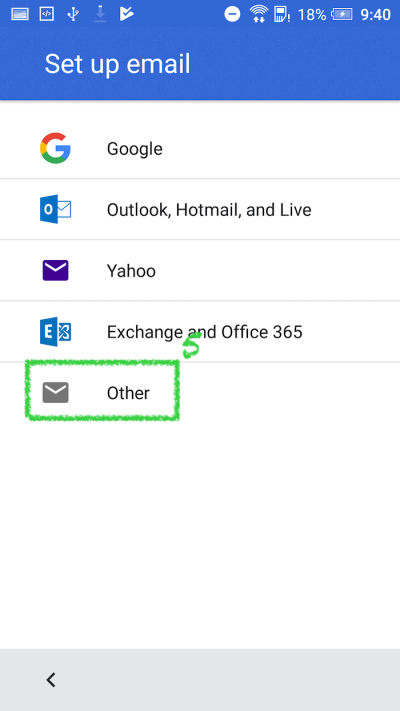Go back with the bottom chevron
Screen dimensions: 400x711
tap(51, 680)
